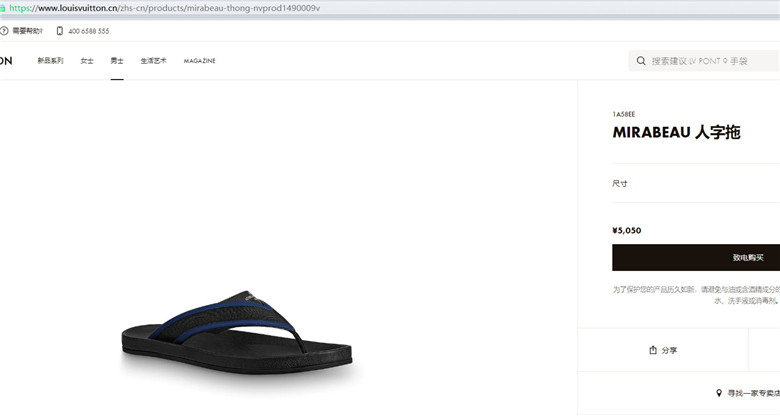
Task: Click the product care note text
Action: pyautogui.click(x=696, y=295)
